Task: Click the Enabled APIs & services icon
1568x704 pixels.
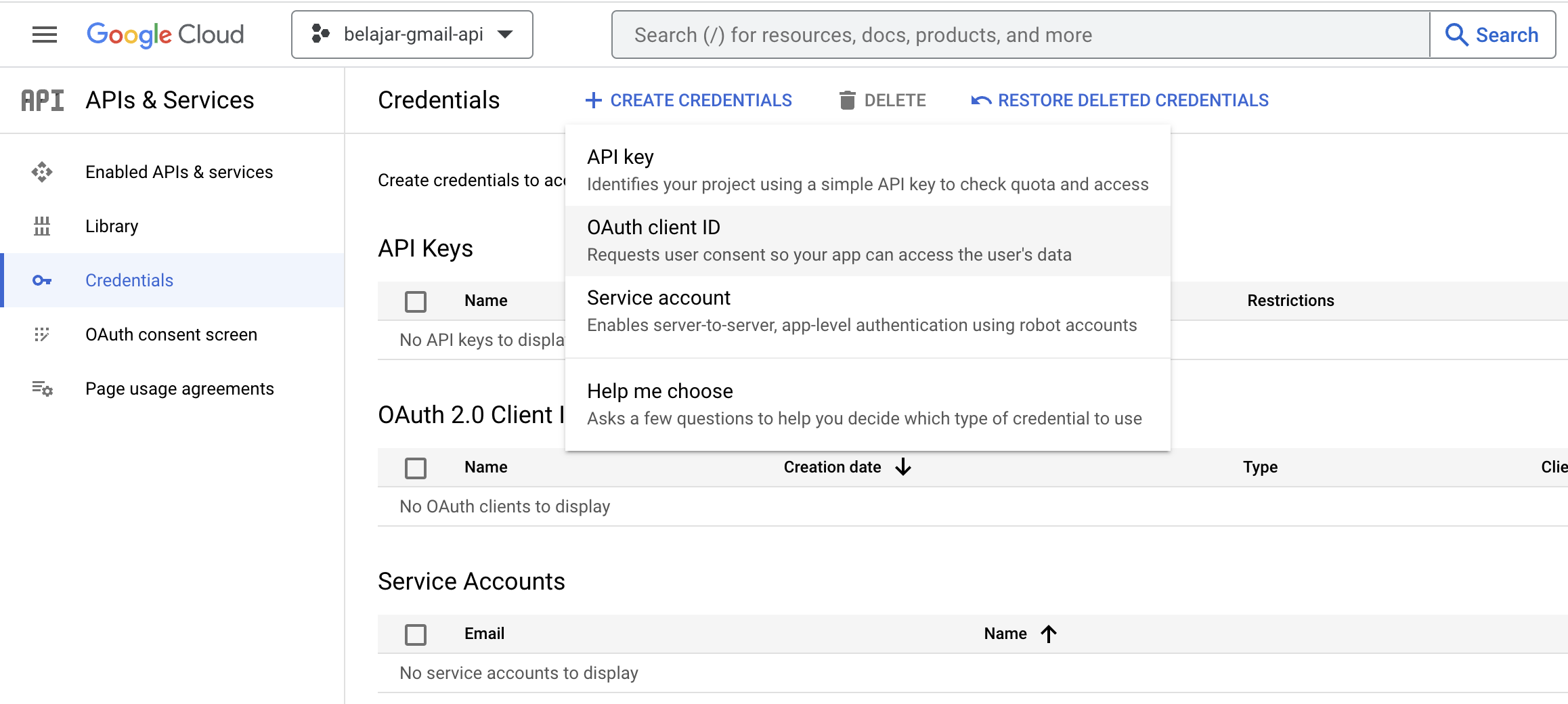Action: coord(42,172)
